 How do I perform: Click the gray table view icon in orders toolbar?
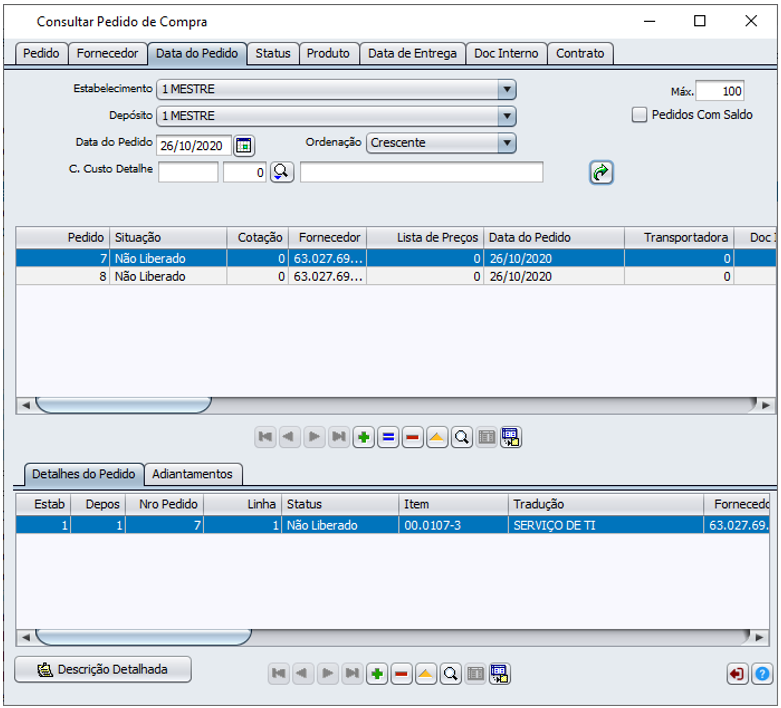pos(487,437)
